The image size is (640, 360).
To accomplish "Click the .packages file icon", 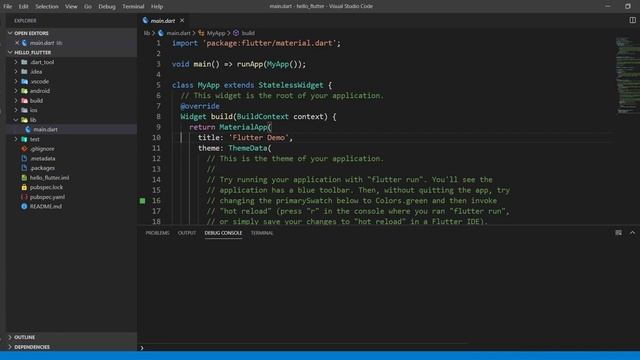I will click(x=24, y=168).
